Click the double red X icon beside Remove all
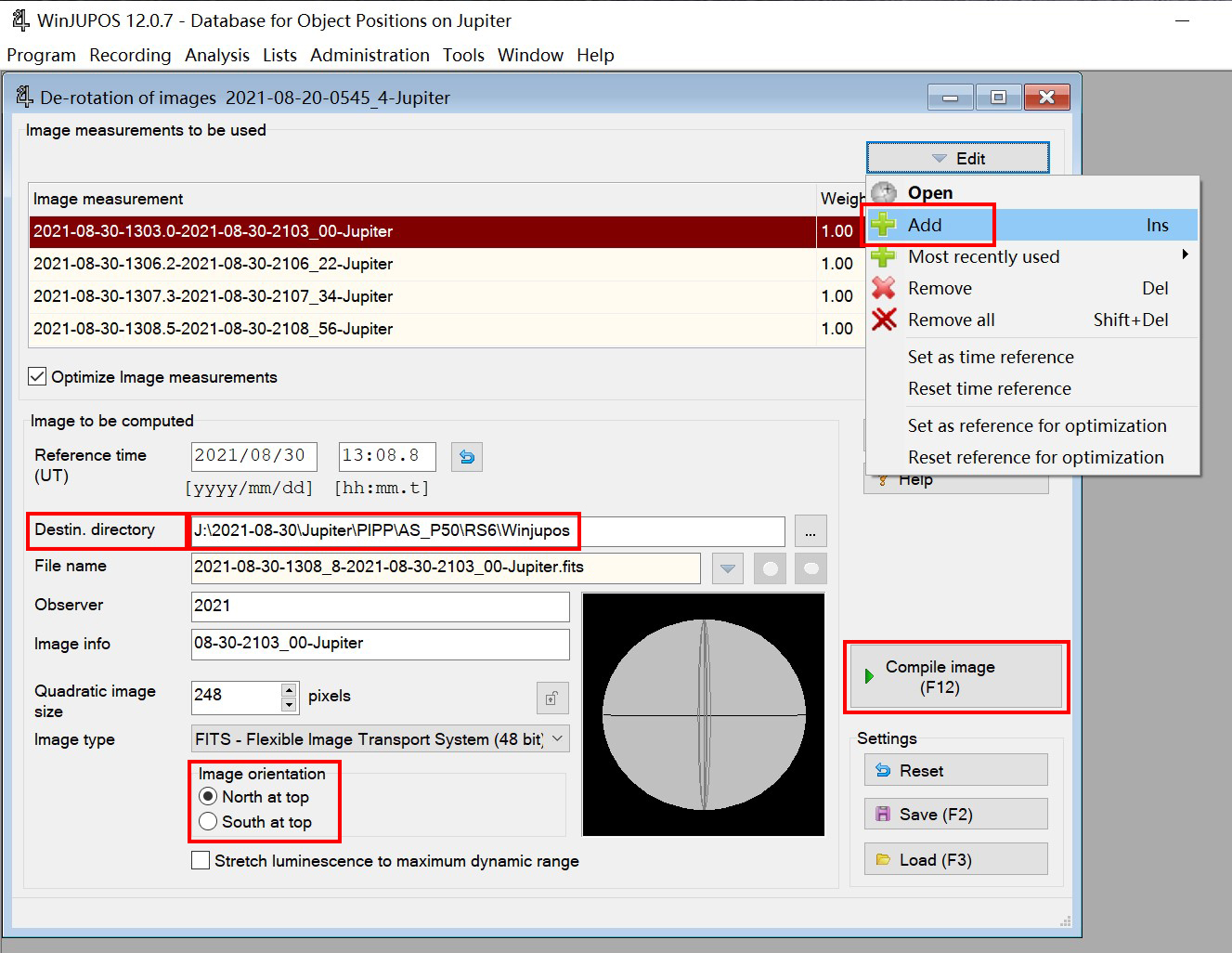The width and height of the screenshot is (1232, 953). 884,320
